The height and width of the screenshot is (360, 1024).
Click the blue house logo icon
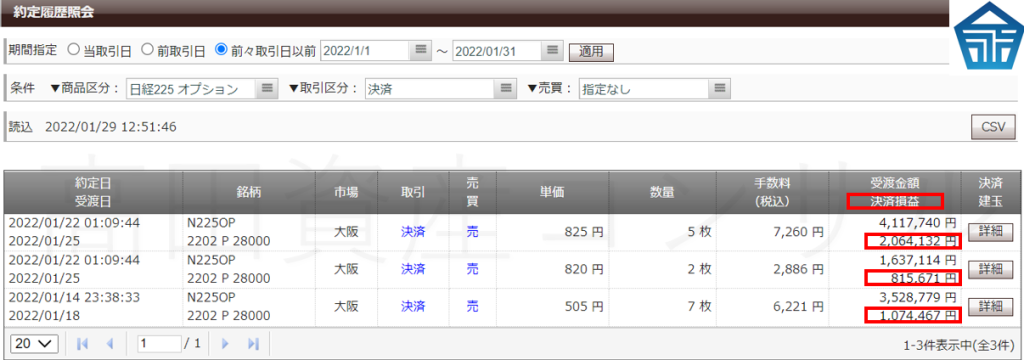click(988, 37)
